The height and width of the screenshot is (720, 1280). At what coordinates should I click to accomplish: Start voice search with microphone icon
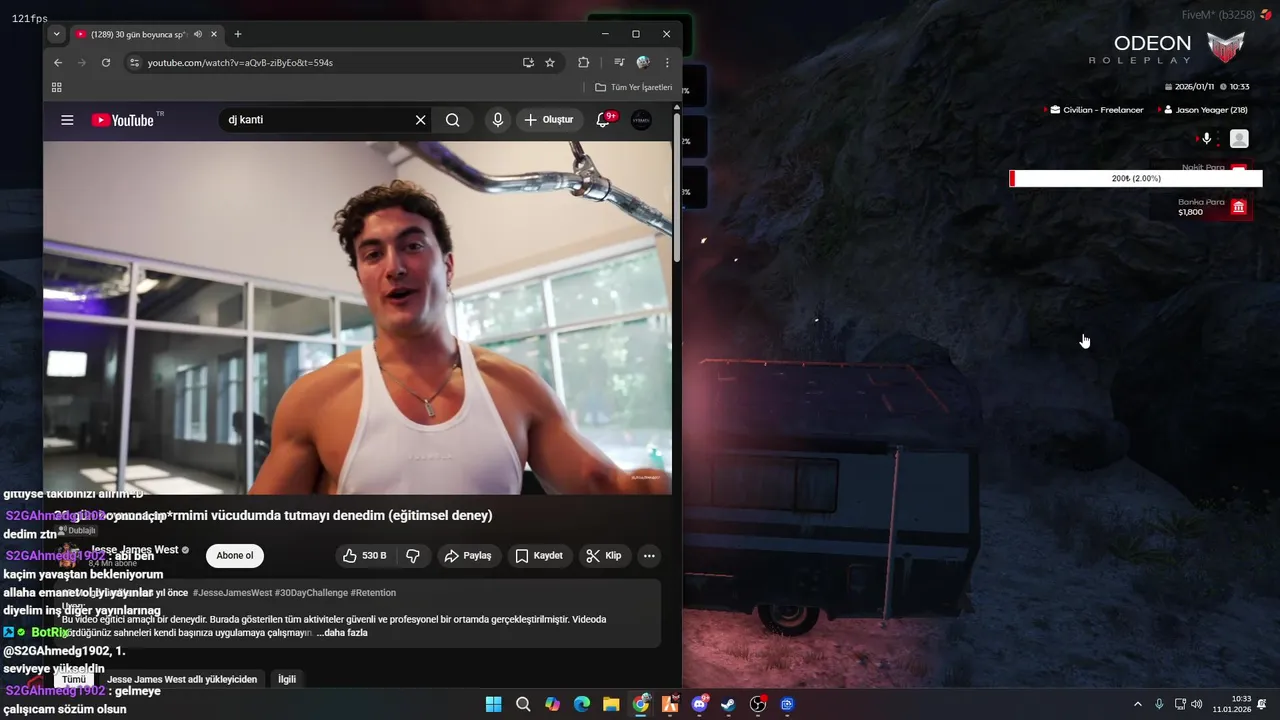click(497, 120)
